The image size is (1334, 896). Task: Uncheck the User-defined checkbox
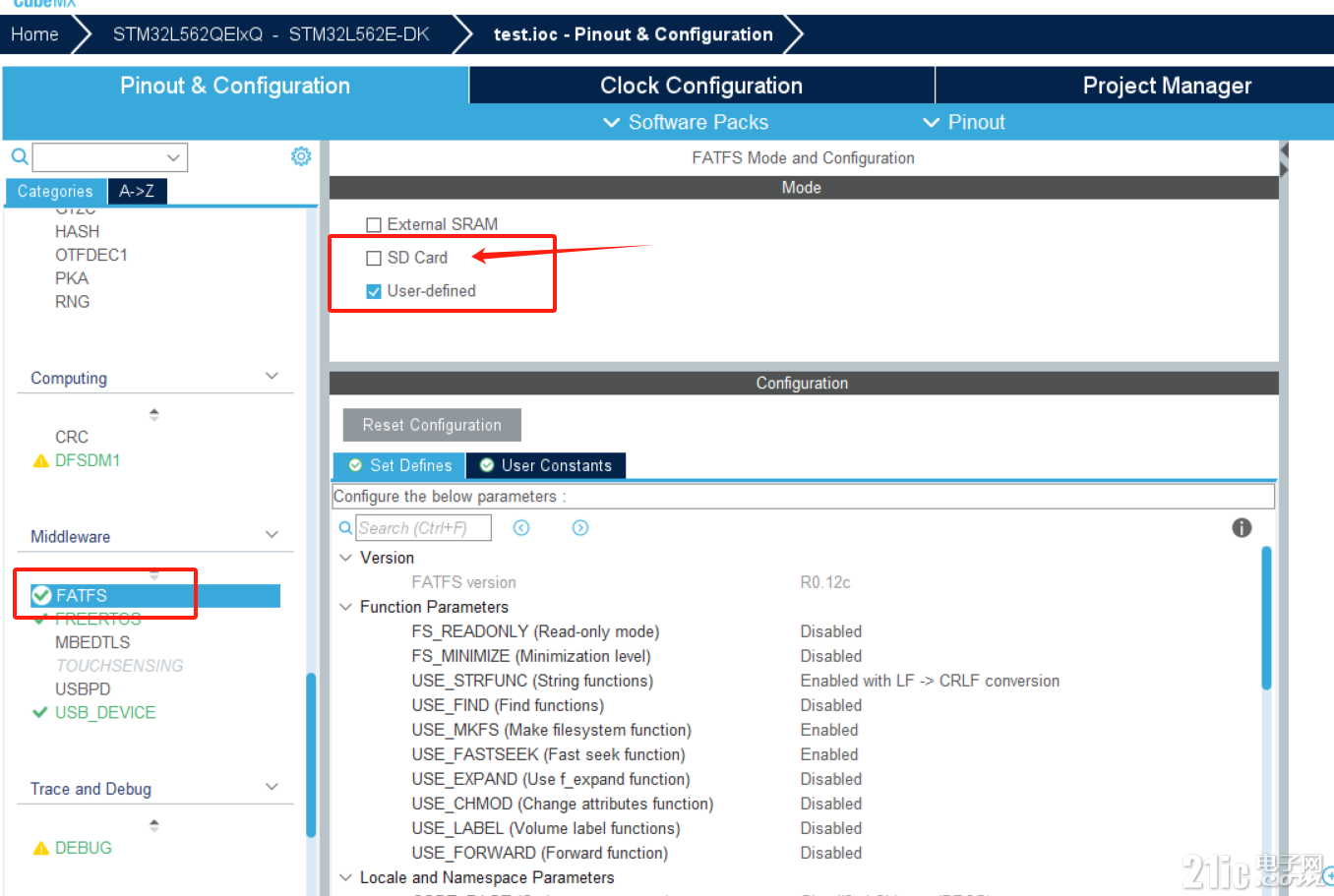coord(374,291)
